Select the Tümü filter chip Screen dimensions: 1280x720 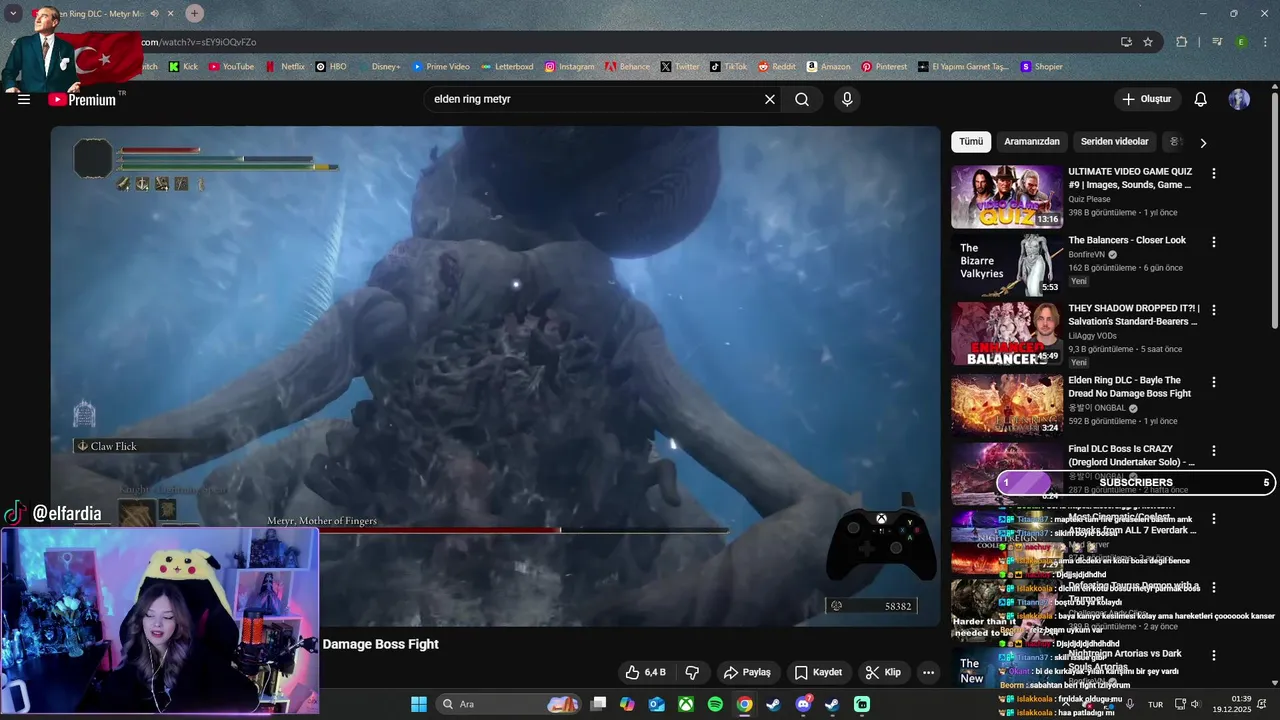tap(971, 142)
